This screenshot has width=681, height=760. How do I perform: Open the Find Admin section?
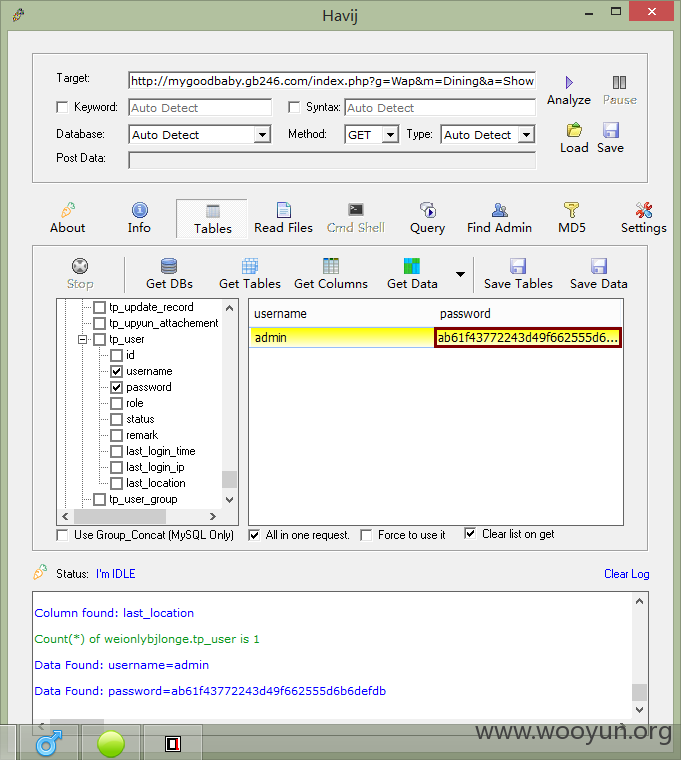point(499,218)
